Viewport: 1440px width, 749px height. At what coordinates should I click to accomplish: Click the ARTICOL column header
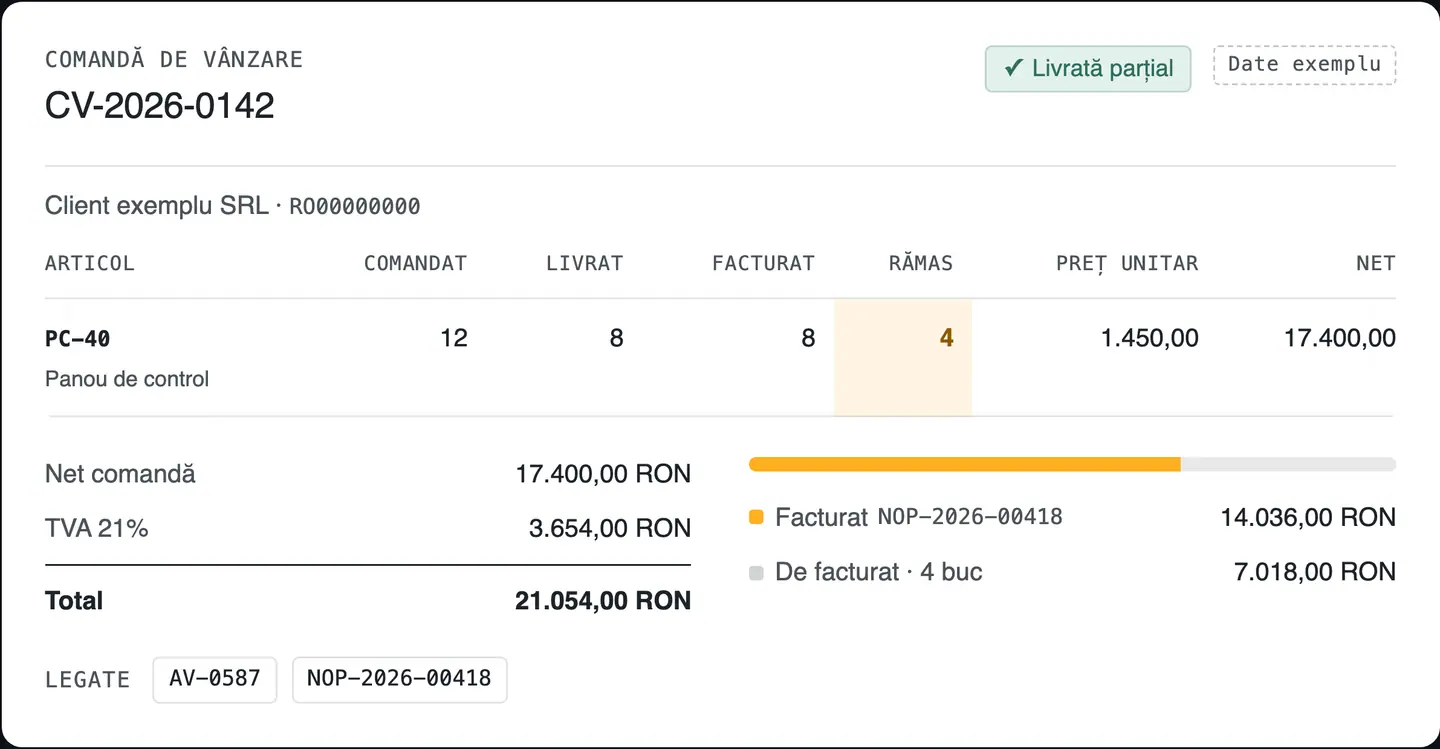(x=90, y=264)
